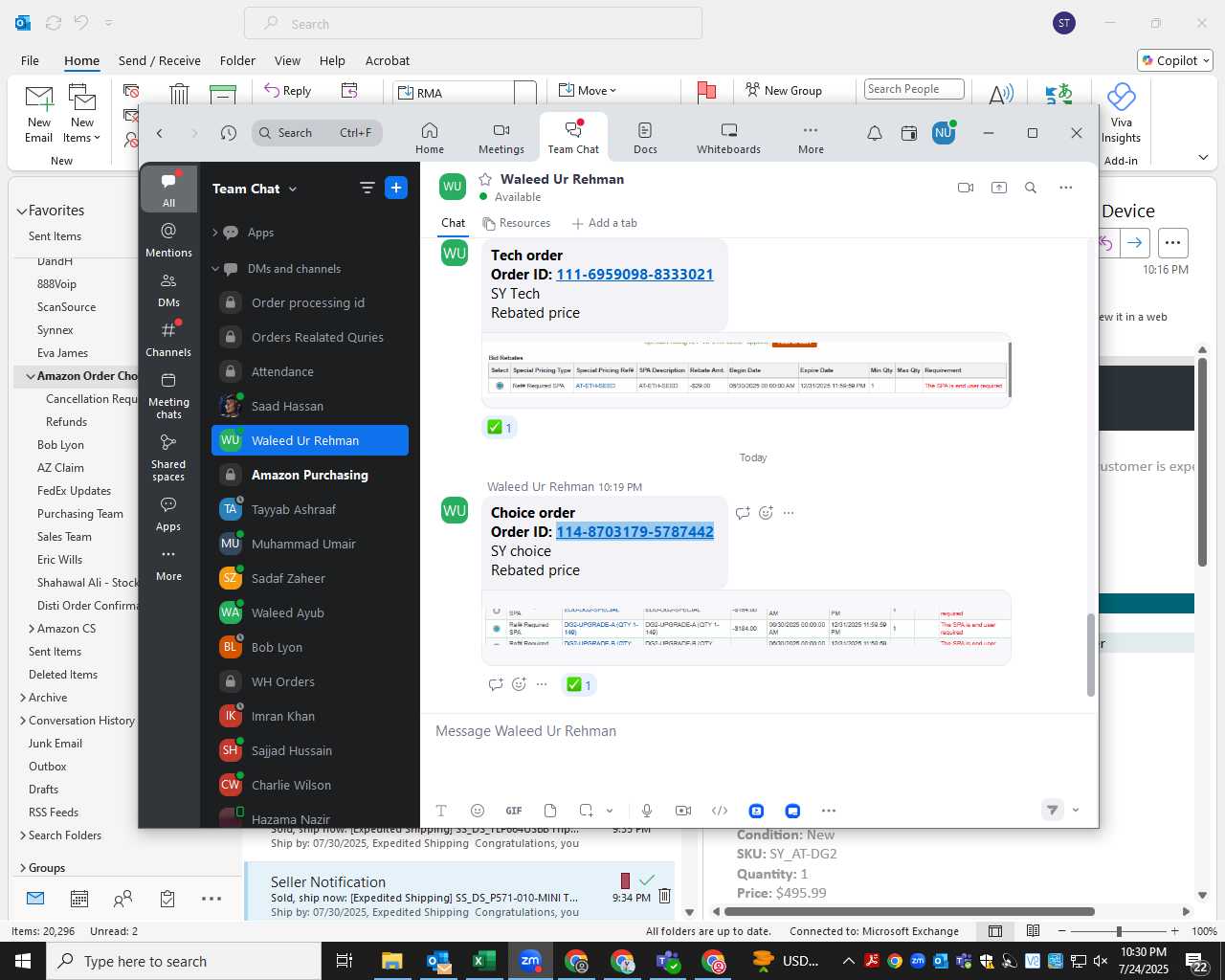
Task: Start video call with Waleed Ur Rehman
Action: (966, 188)
